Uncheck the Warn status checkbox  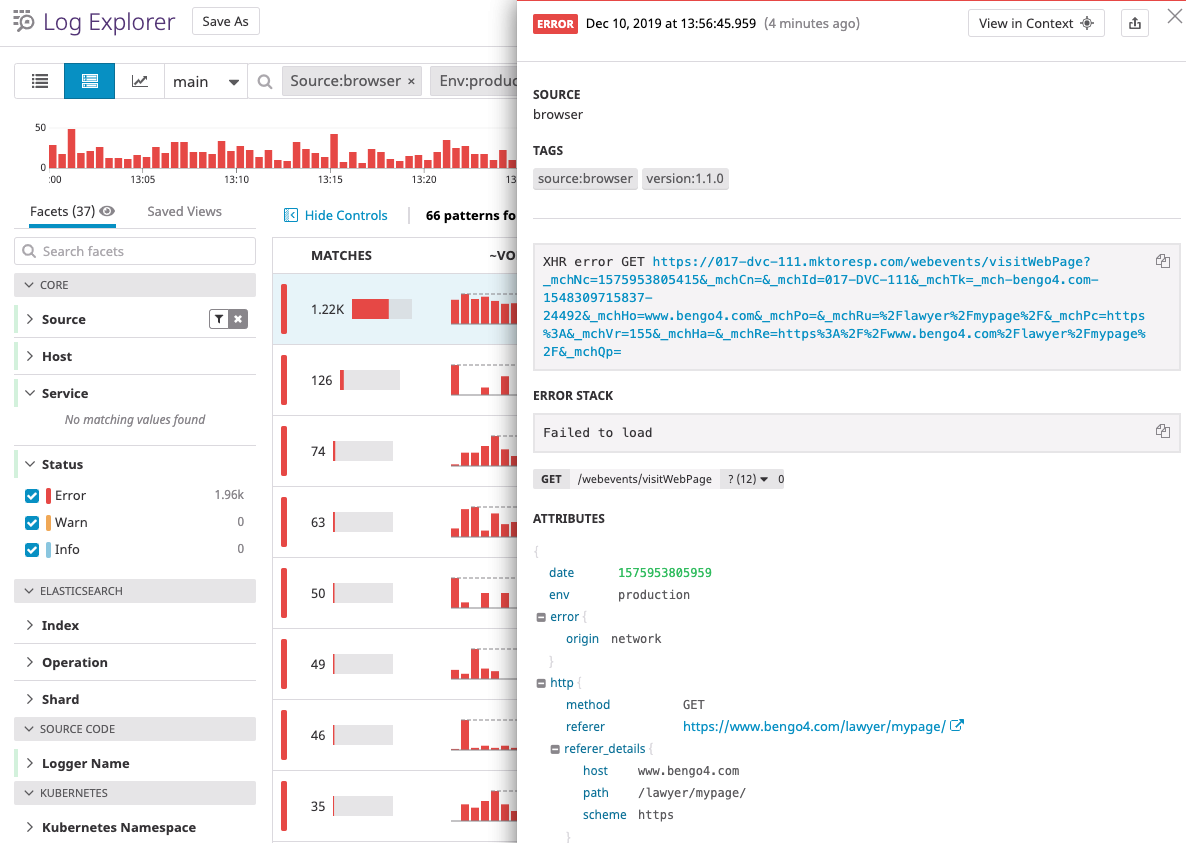[x=32, y=523]
